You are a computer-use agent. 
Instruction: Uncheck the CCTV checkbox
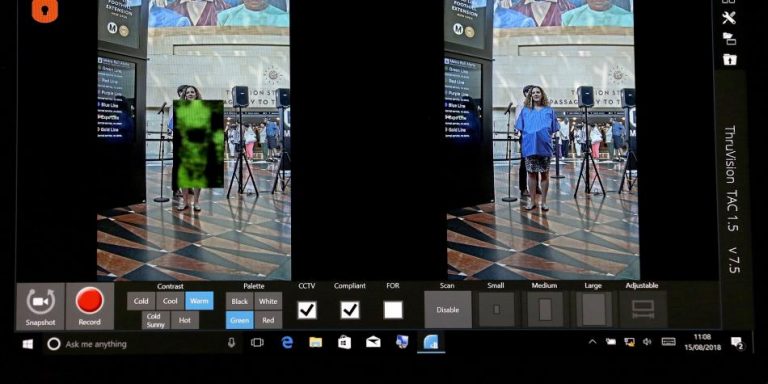(x=307, y=310)
